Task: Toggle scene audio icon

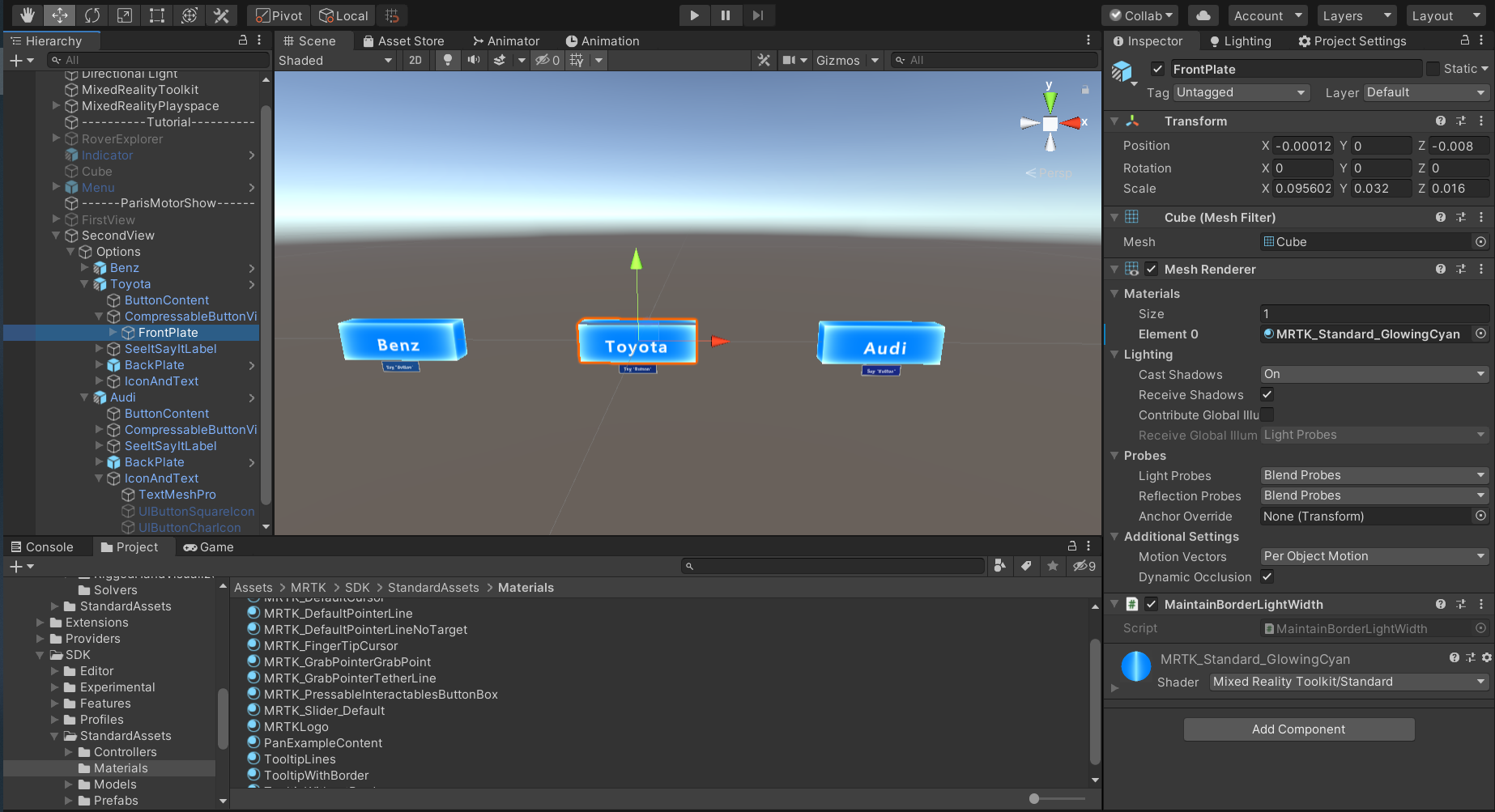Action: pyautogui.click(x=474, y=60)
